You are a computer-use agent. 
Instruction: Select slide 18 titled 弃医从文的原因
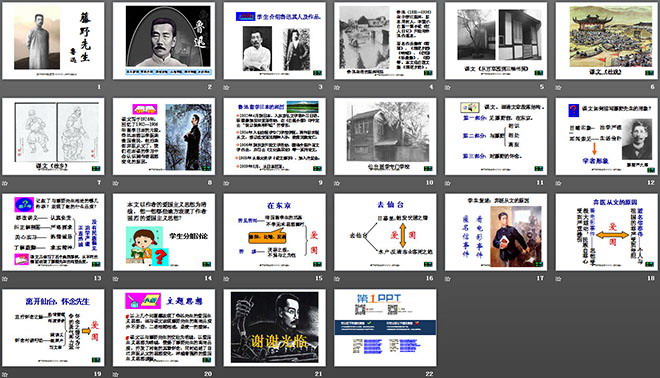(x=607, y=232)
